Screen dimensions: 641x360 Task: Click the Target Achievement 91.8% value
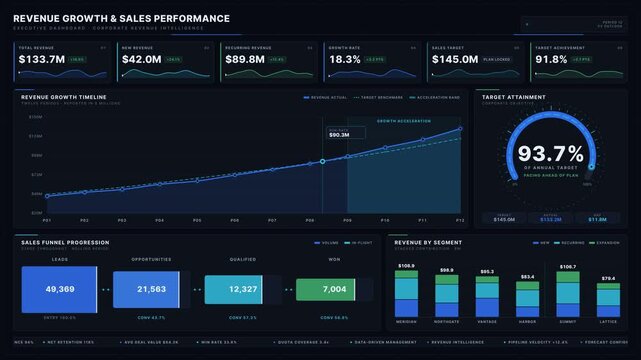[x=551, y=60]
